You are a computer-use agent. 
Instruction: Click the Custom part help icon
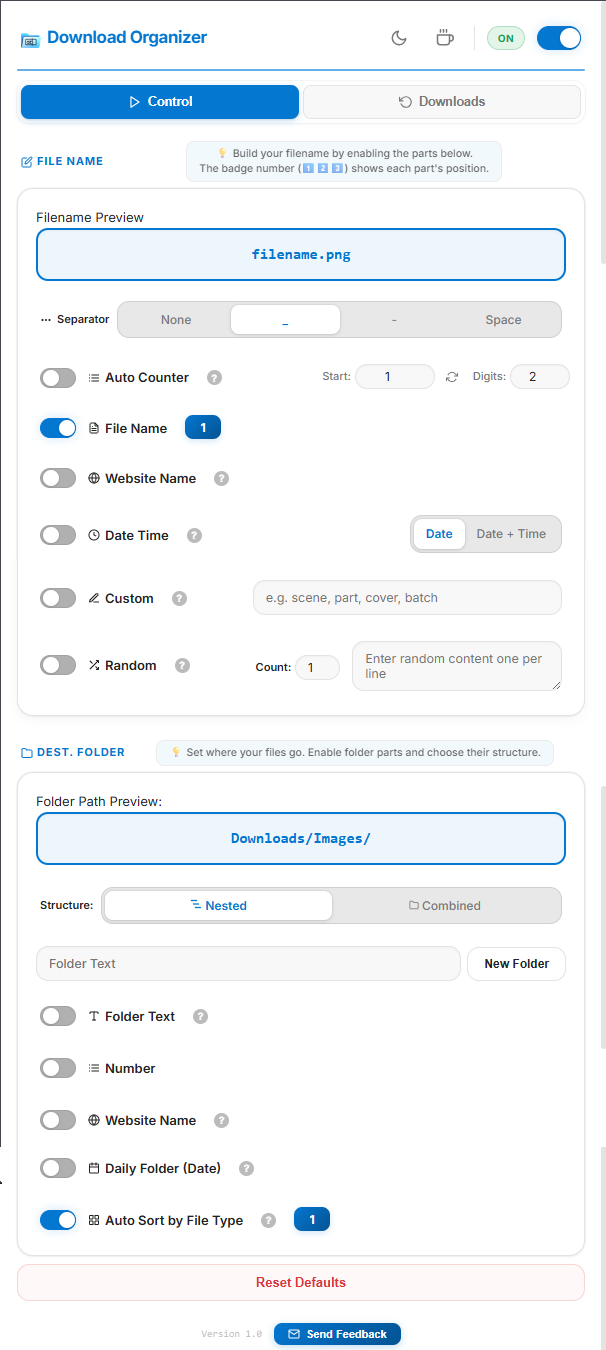pos(179,597)
